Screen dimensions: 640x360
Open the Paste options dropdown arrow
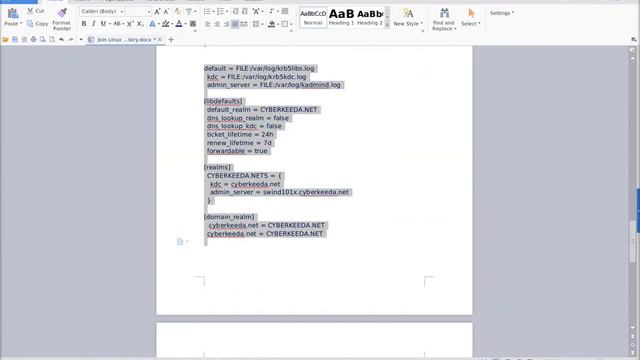coord(20,24)
